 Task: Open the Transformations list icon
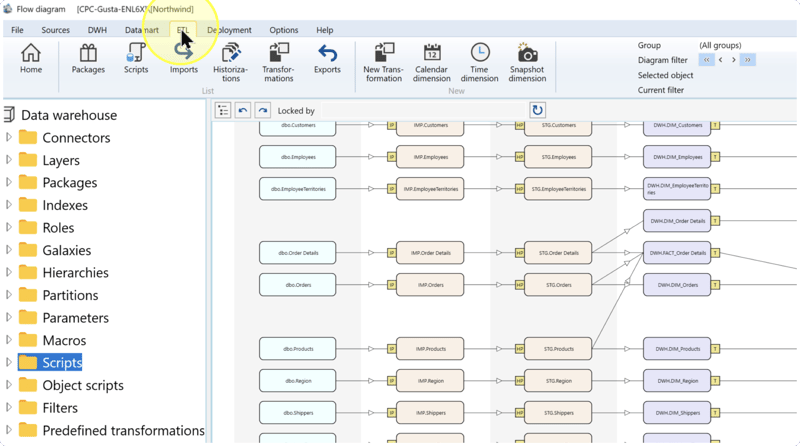pos(279,63)
